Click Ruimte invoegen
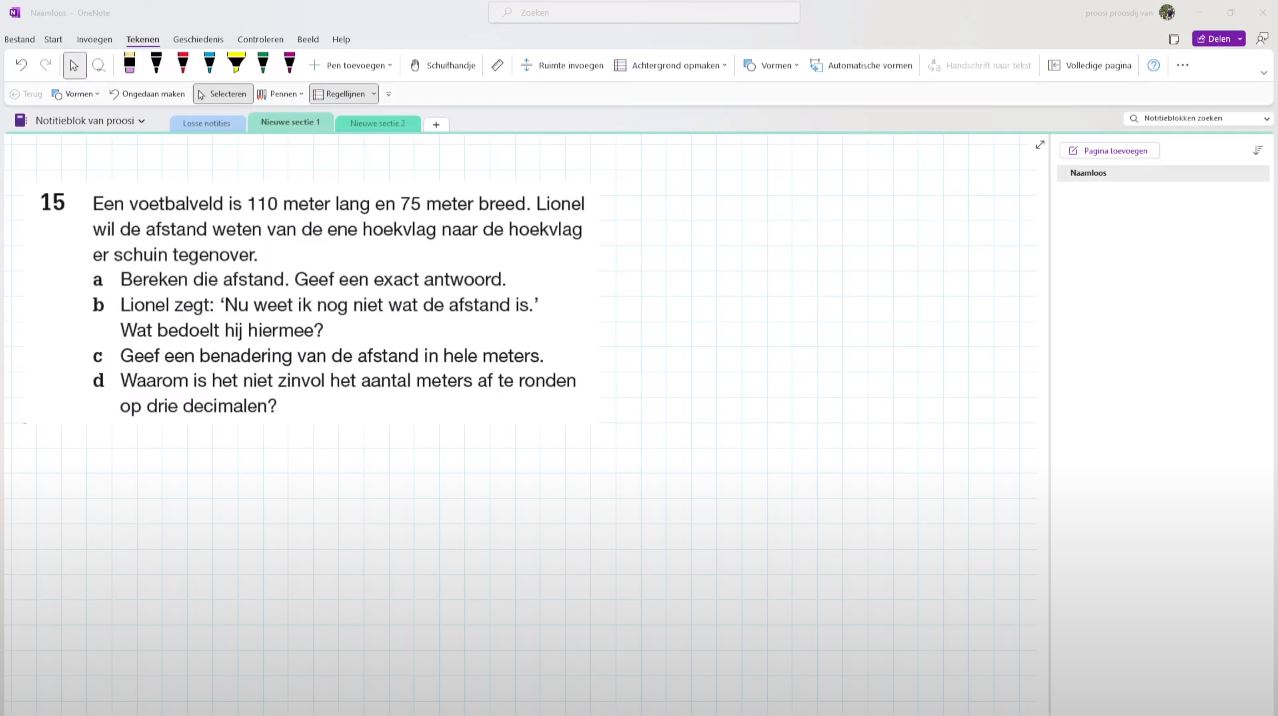1278x716 pixels. pyautogui.click(x=562, y=66)
